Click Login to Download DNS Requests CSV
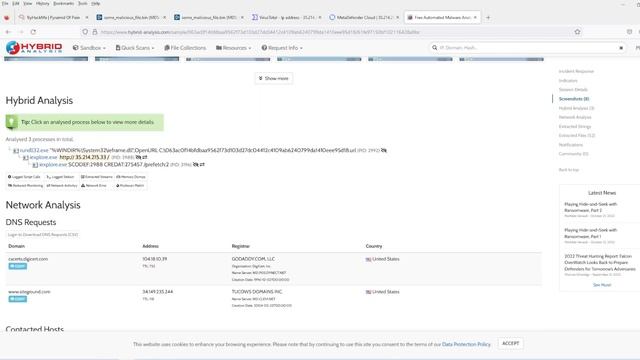640x360 pixels. click(43, 235)
